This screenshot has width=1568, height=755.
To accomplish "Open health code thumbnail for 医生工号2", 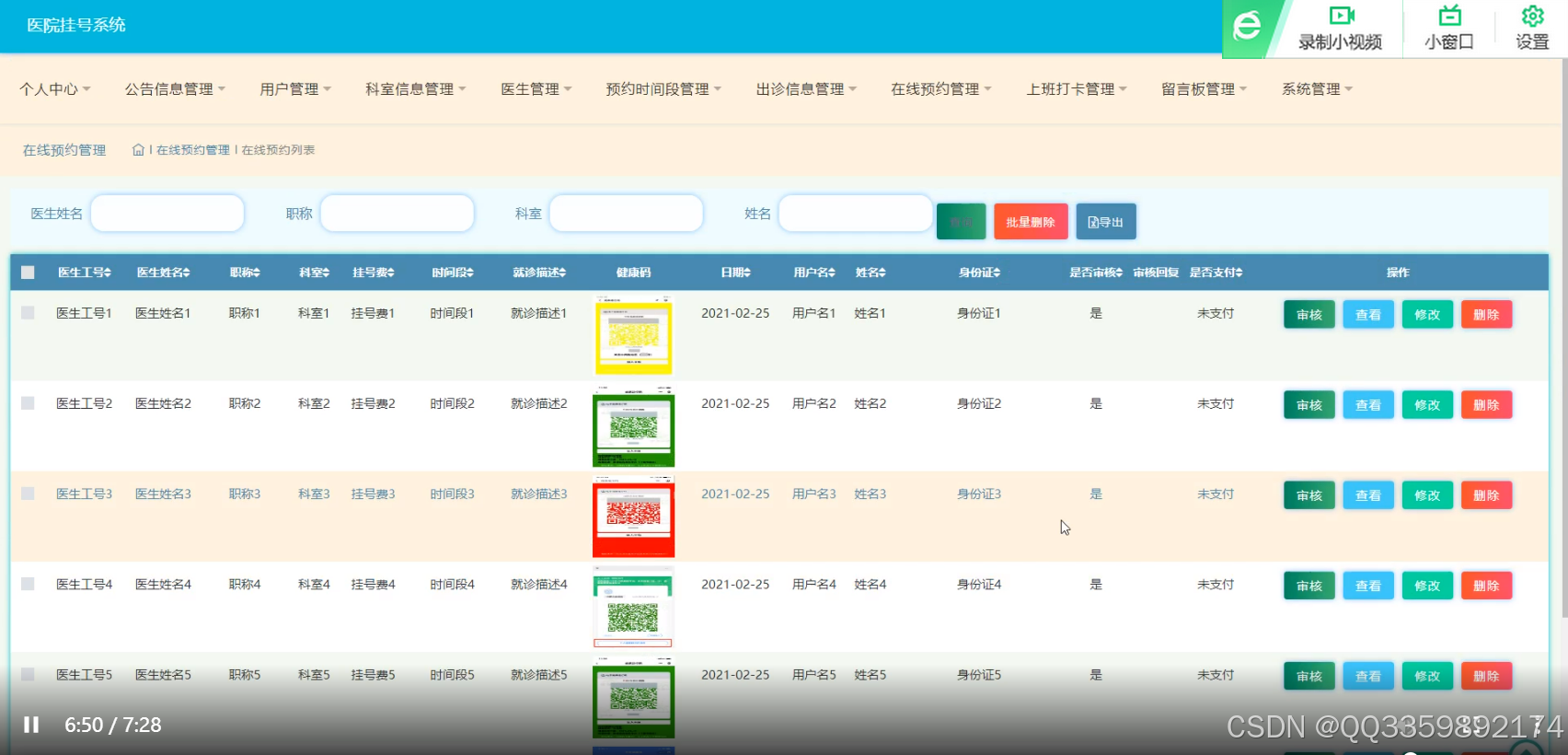I will point(633,426).
